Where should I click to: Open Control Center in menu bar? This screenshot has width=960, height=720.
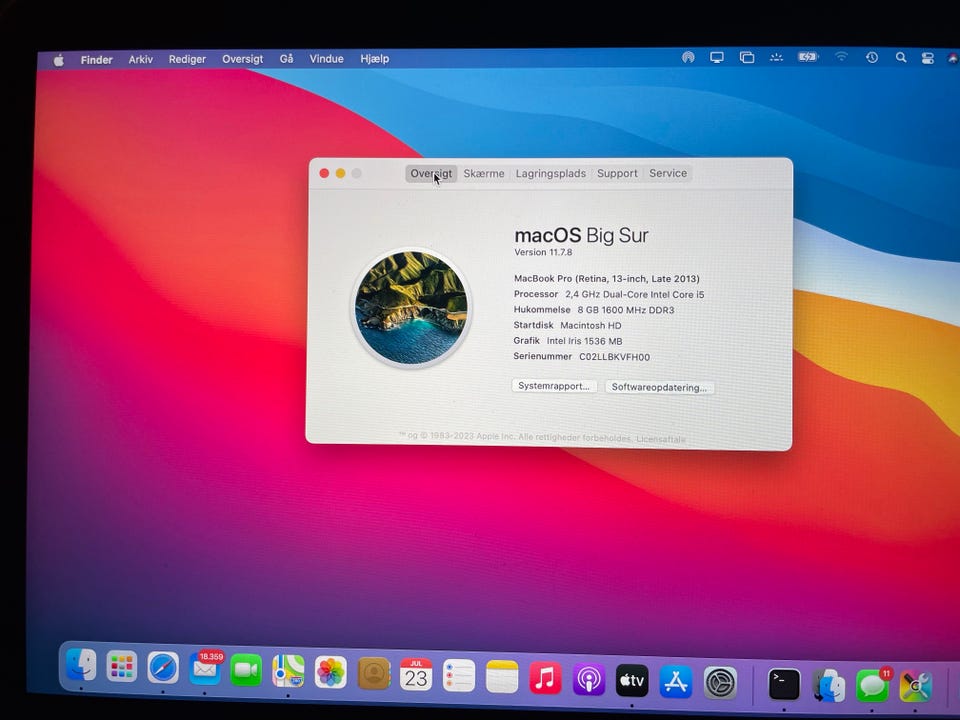click(x=928, y=58)
